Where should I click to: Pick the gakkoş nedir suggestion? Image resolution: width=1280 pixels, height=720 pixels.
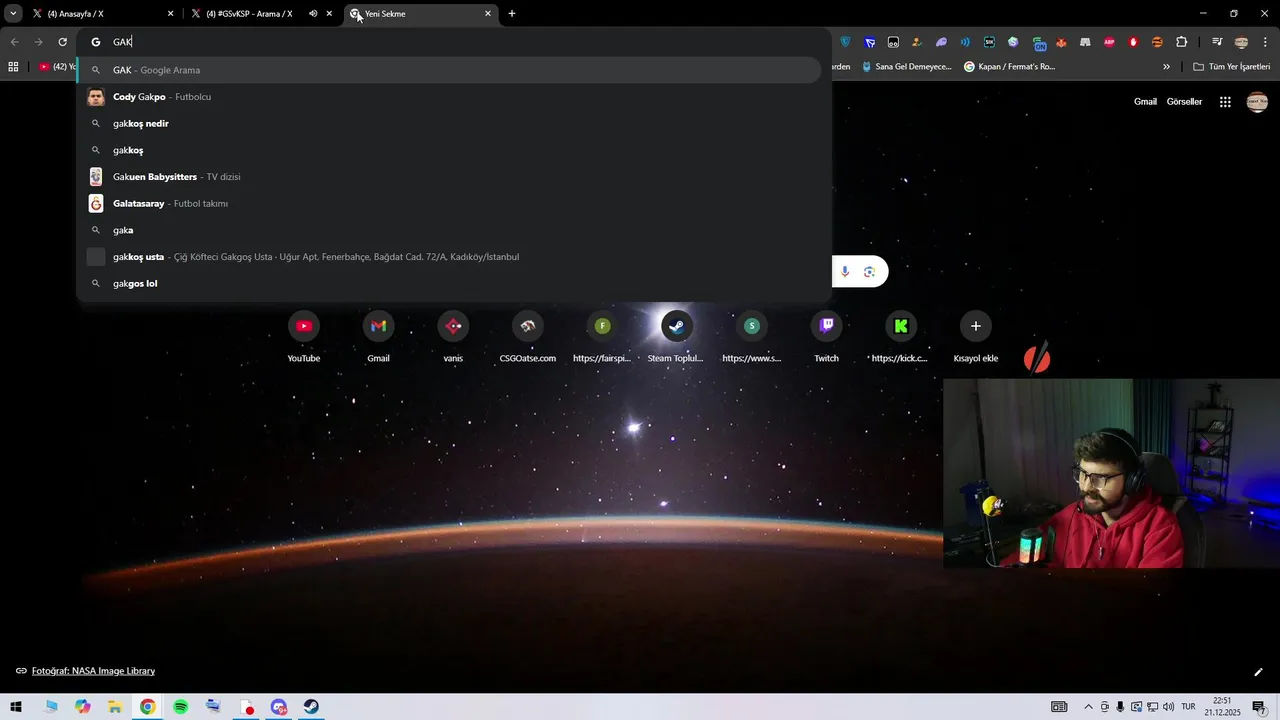(450, 124)
